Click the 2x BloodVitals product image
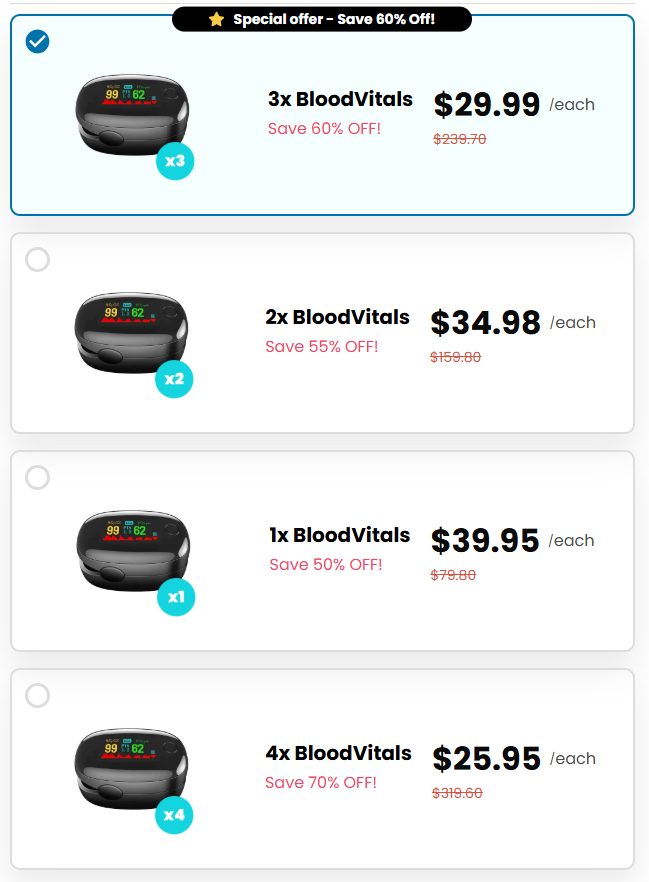The width and height of the screenshot is (649, 882). pos(130,330)
